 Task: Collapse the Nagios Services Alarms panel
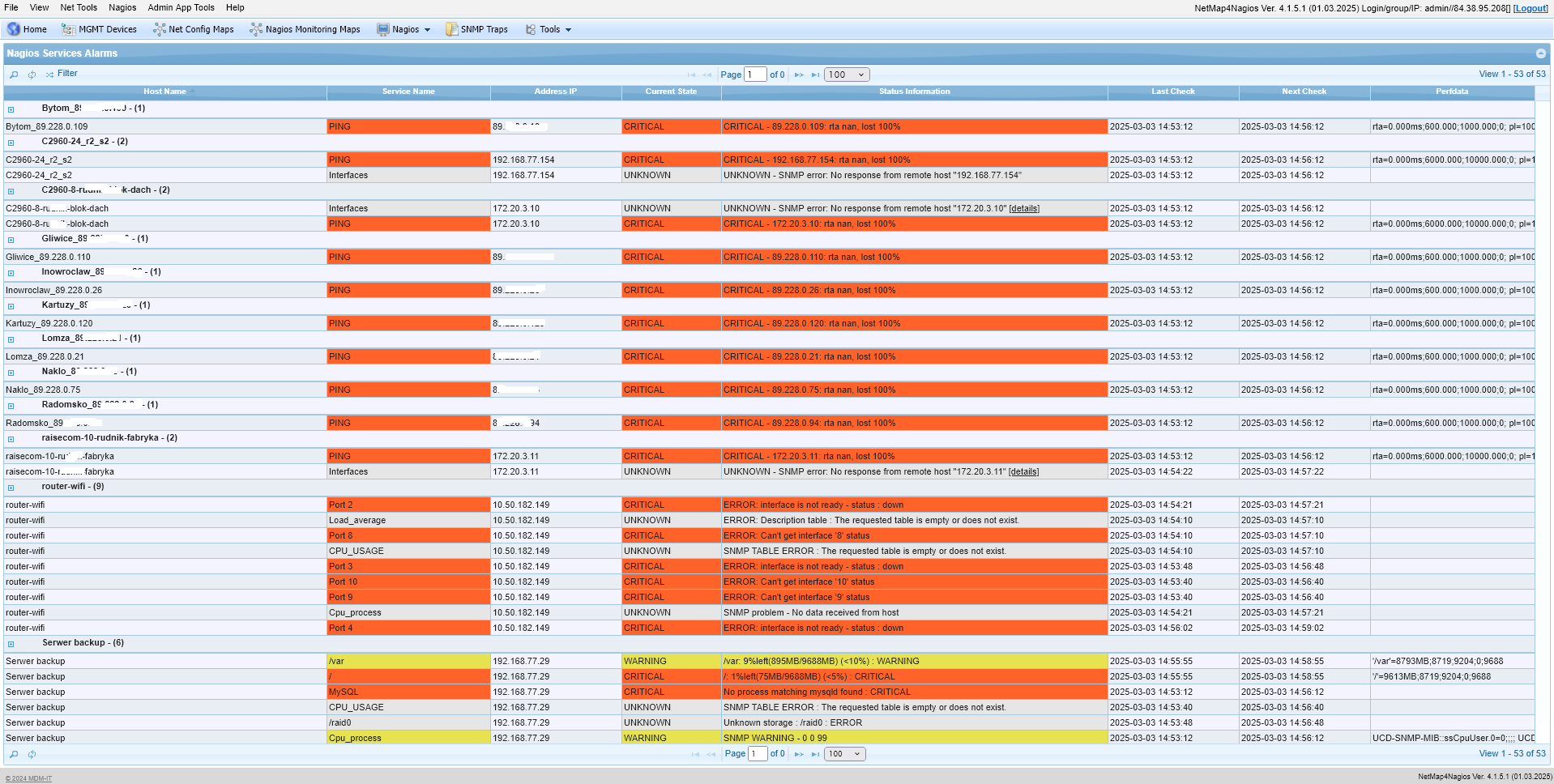1540,53
